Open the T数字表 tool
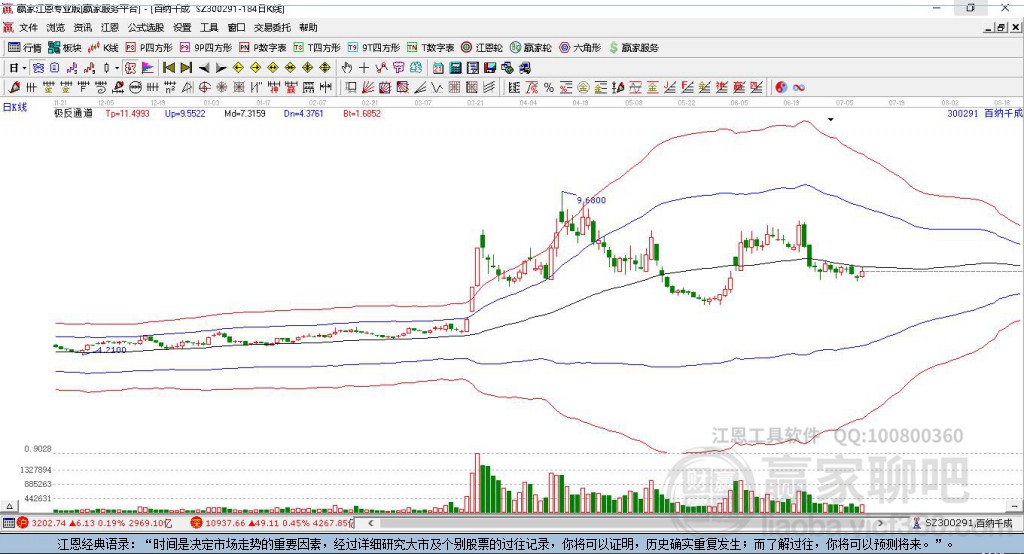Image resolution: width=1024 pixels, height=554 pixels. (x=430, y=48)
